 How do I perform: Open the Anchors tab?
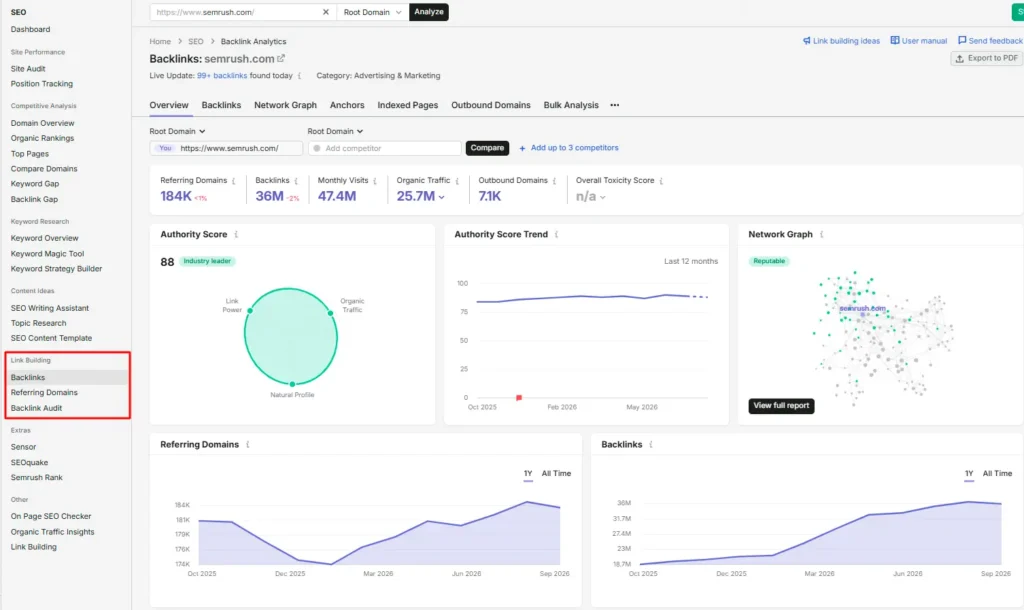[347, 105]
